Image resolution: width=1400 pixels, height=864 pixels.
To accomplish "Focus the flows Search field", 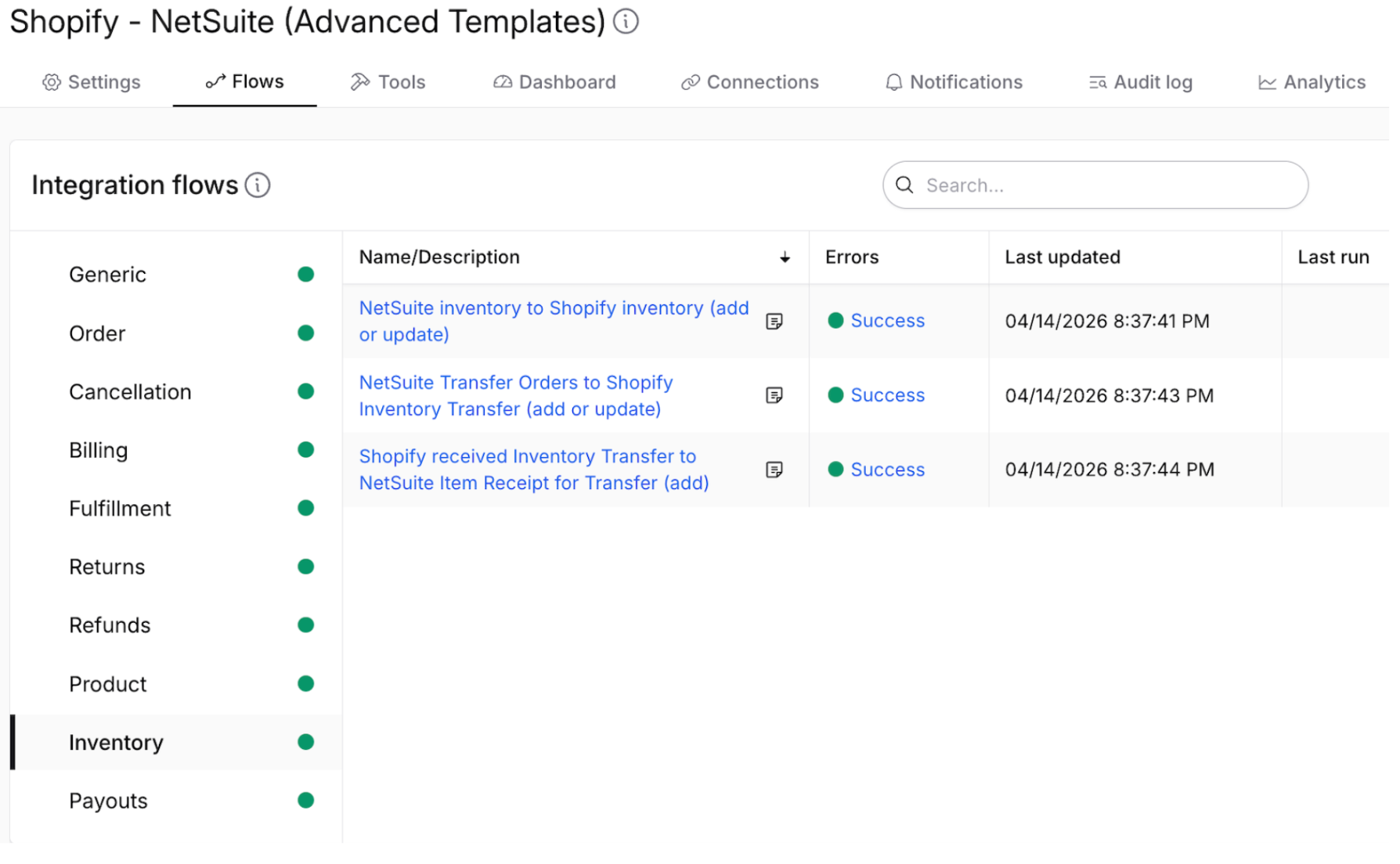I will pyautogui.click(x=1095, y=185).
